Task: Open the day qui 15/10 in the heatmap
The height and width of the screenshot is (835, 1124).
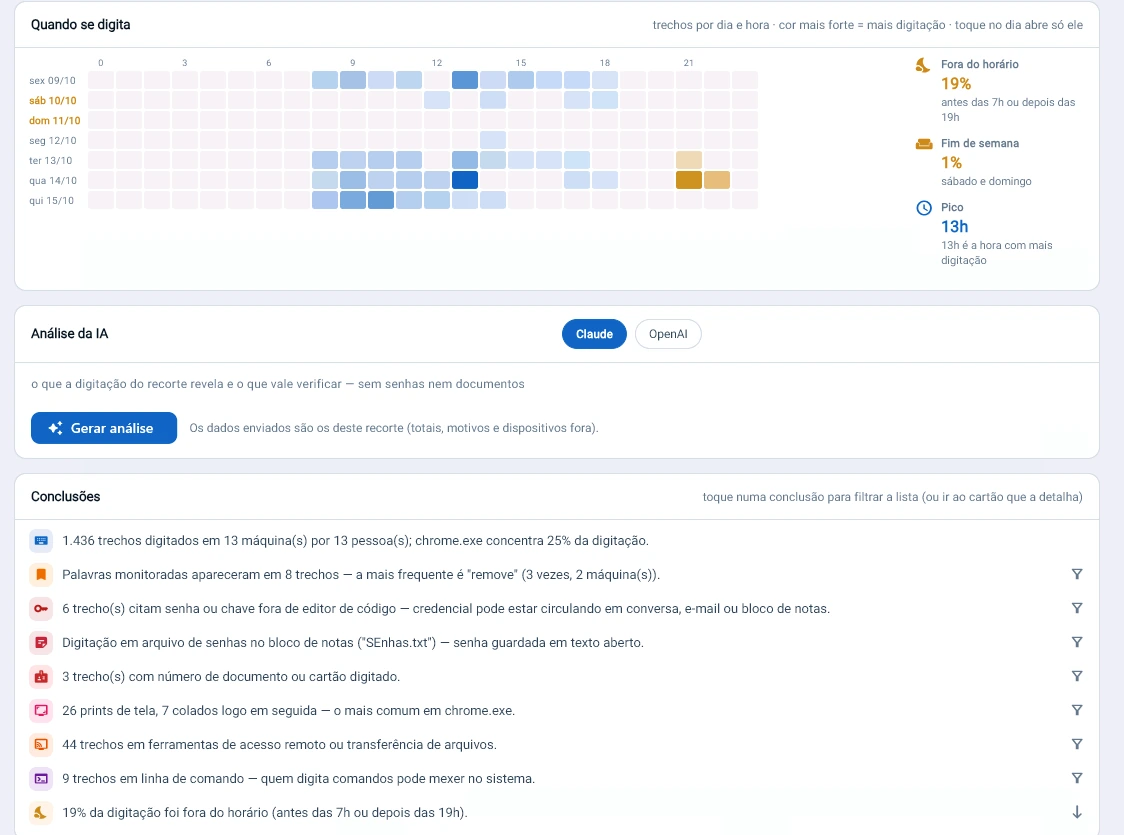Action: tap(52, 201)
